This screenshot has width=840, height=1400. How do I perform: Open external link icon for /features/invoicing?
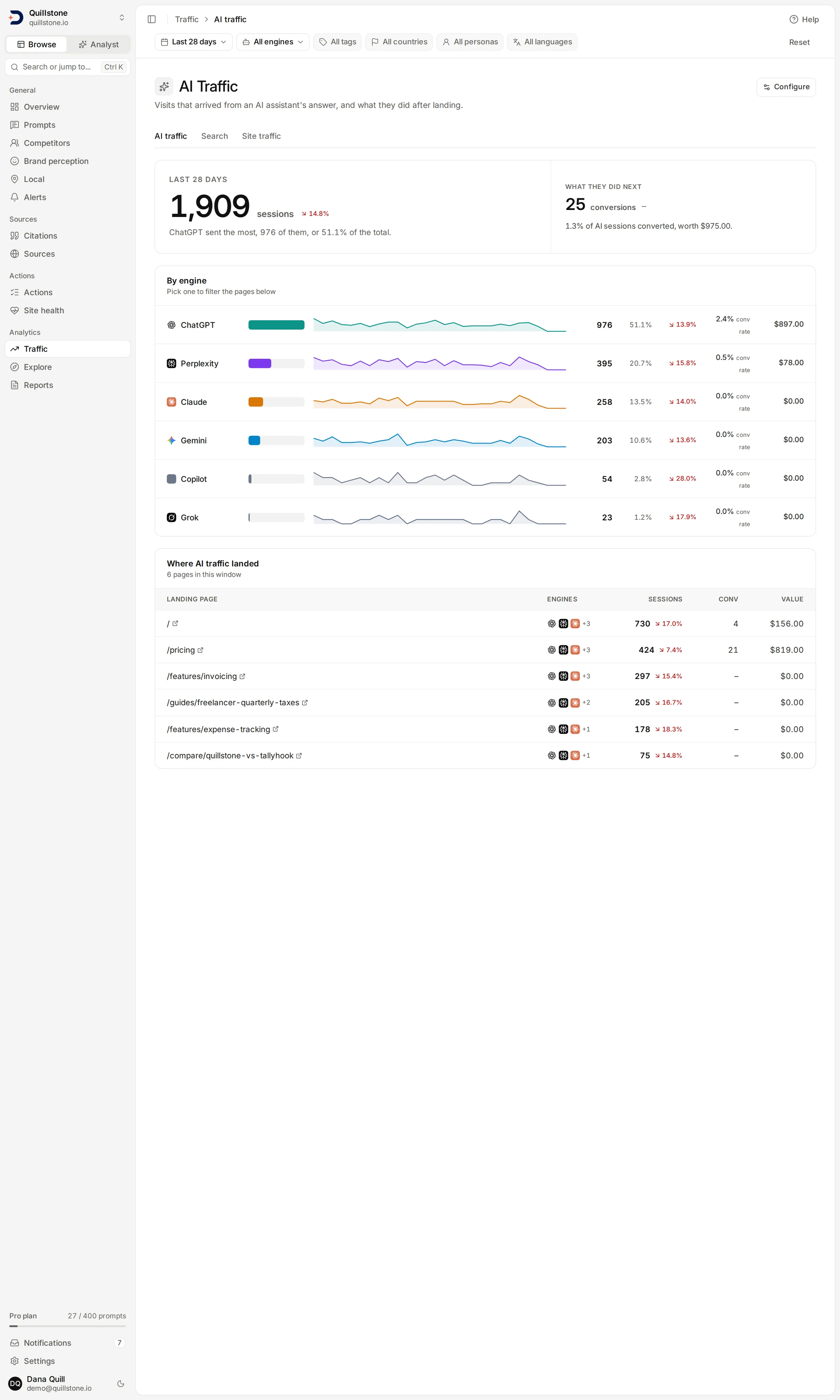(x=242, y=676)
